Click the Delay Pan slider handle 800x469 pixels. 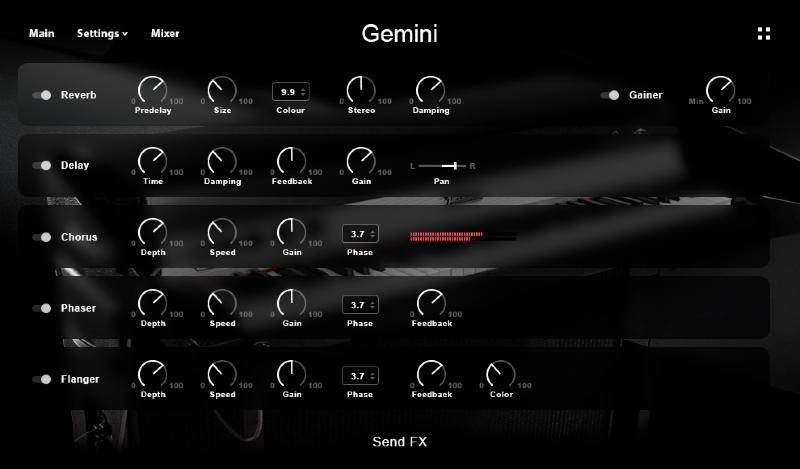[x=455, y=166]
